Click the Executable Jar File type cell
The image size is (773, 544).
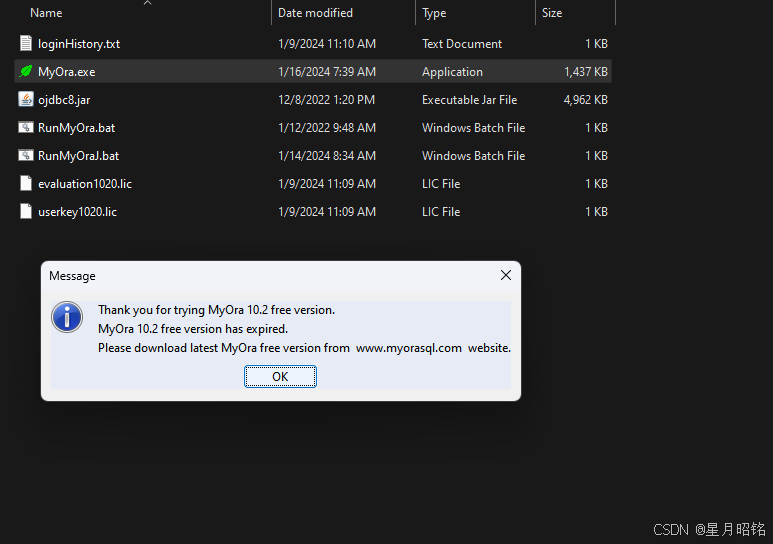[x=469, y=100]
